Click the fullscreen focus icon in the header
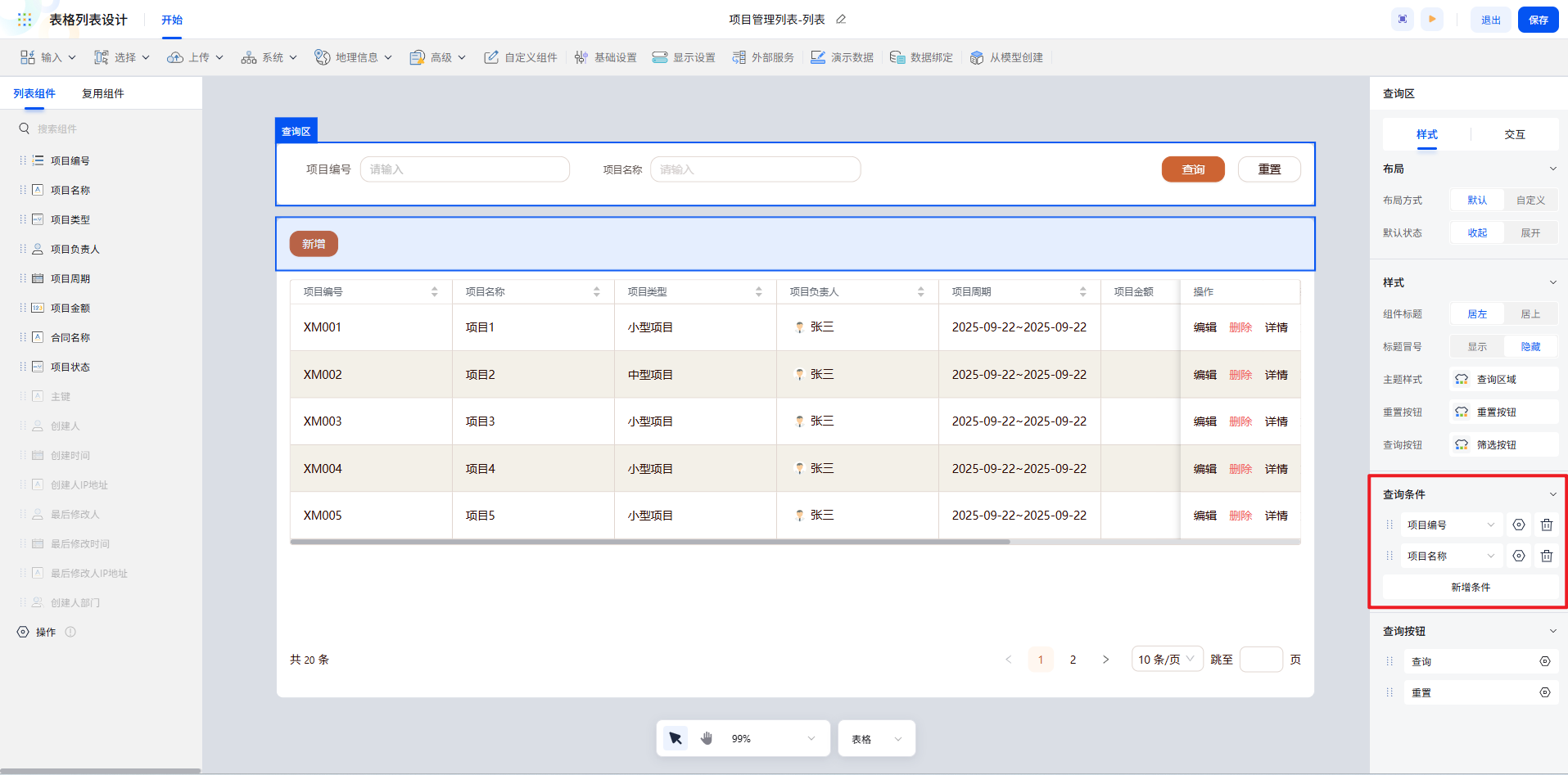The image size is (1568, 775). (x=1403, y=20)
